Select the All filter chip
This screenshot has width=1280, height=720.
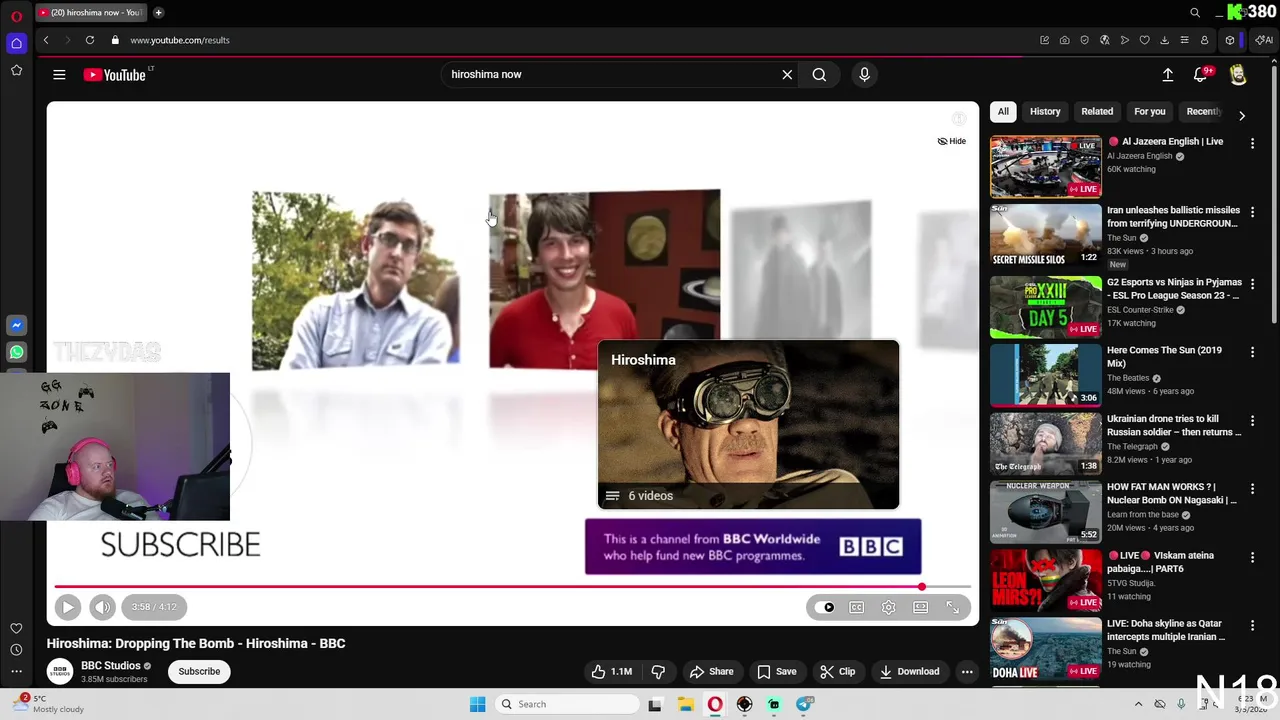pos(1003,112)
